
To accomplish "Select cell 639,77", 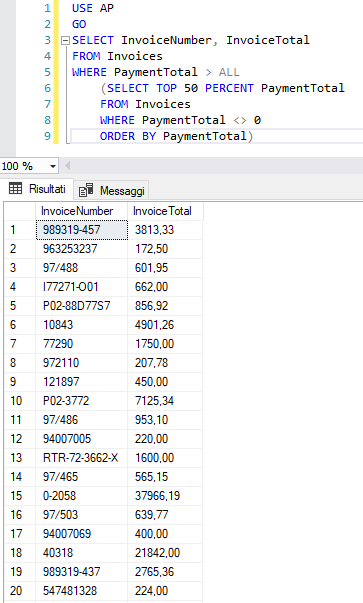I will coord(165,515).
